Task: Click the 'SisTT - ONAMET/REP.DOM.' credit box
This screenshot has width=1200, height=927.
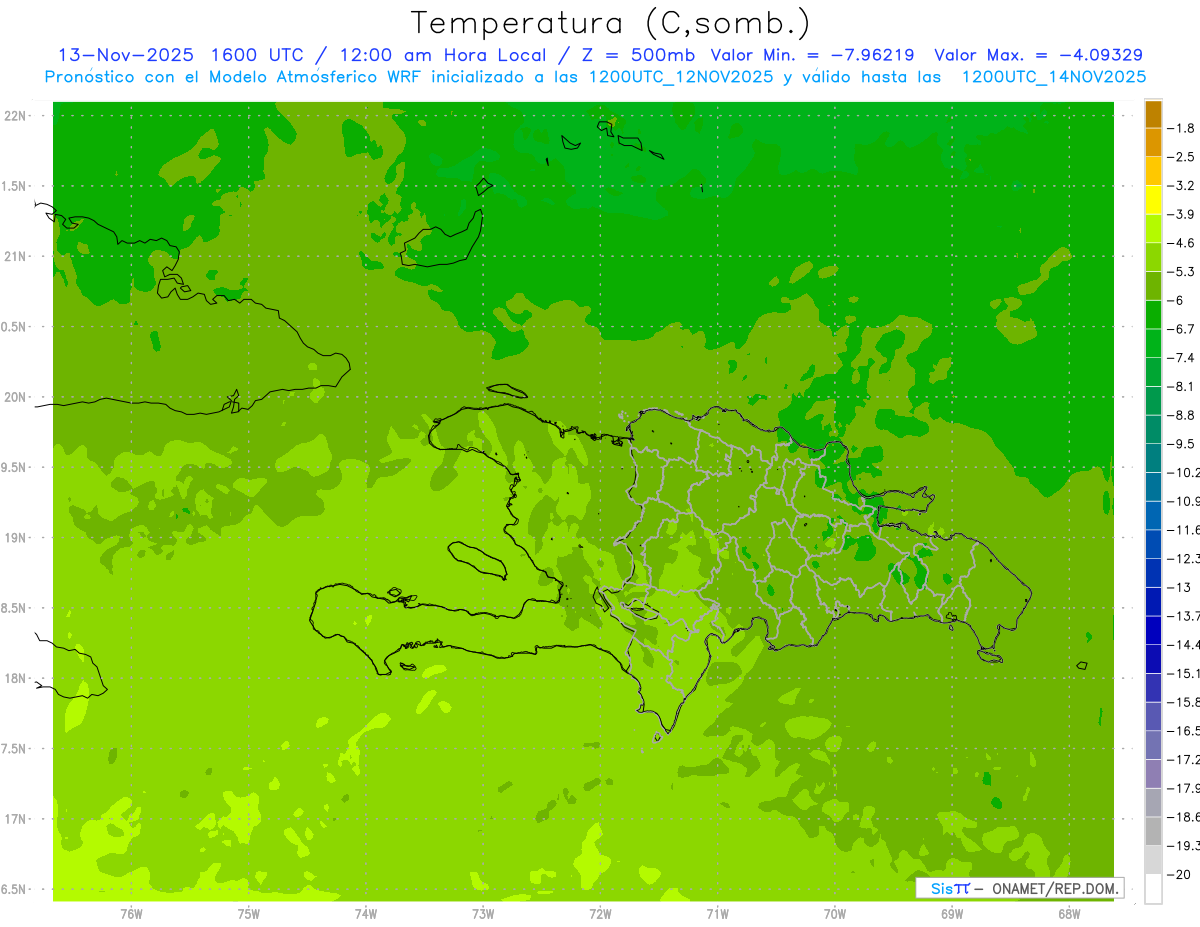Action: click(1020, 888)
